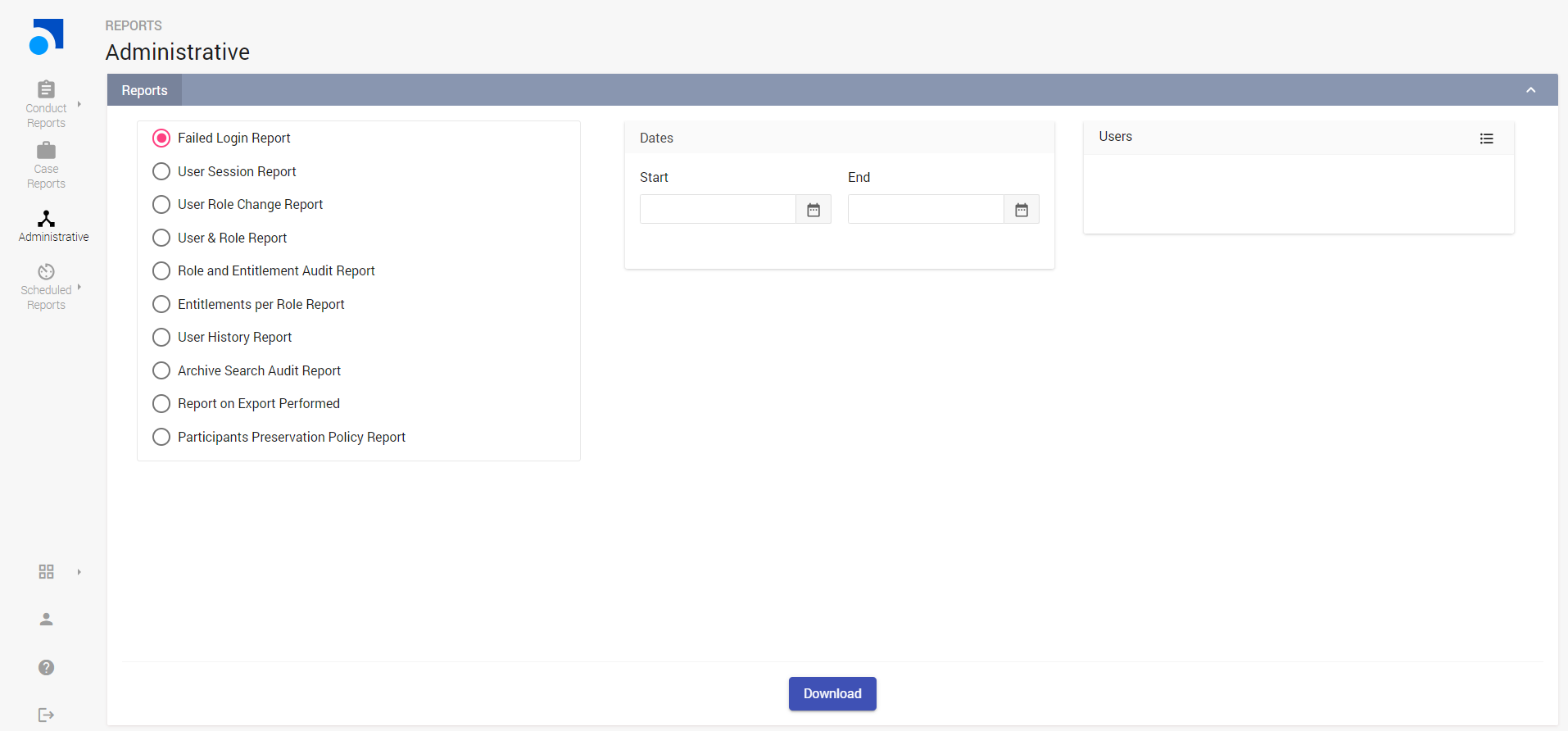Expand the apps grid submenu arrow
This screenshot has height=731, width=1568.
[79, 572]
